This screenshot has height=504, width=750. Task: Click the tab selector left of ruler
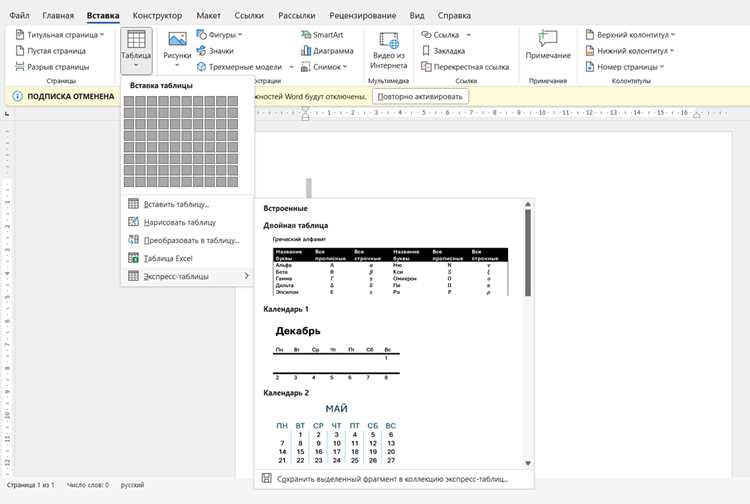[x=7, y=113]
